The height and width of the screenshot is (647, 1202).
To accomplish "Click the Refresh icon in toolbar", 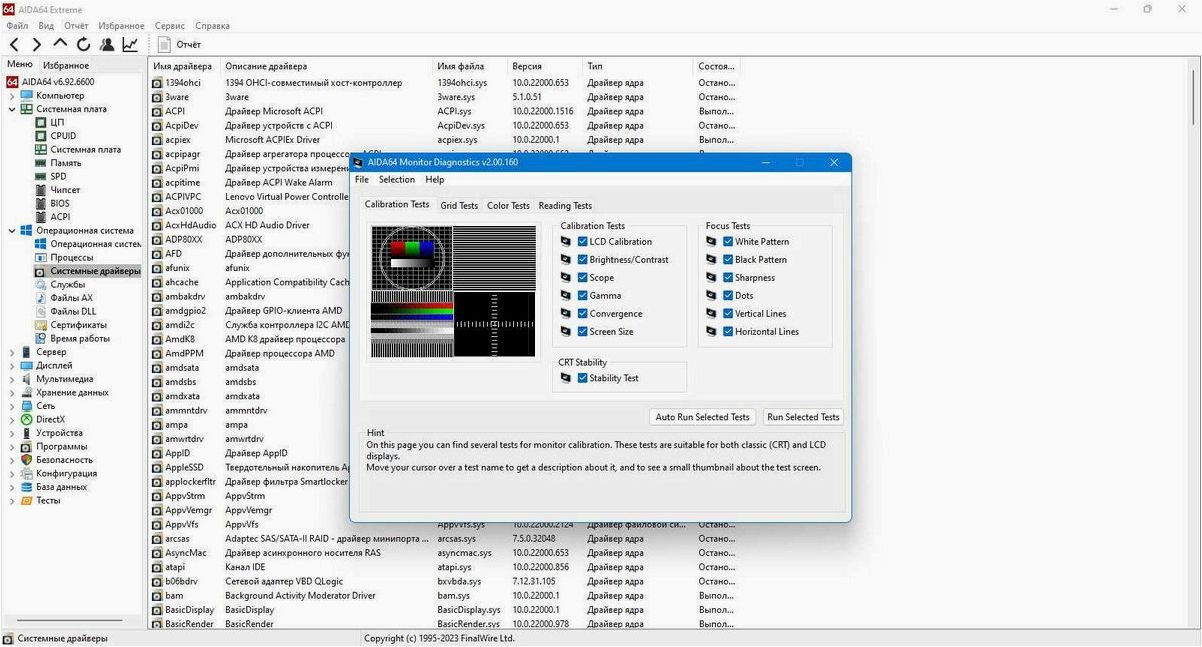I will 83,45.
